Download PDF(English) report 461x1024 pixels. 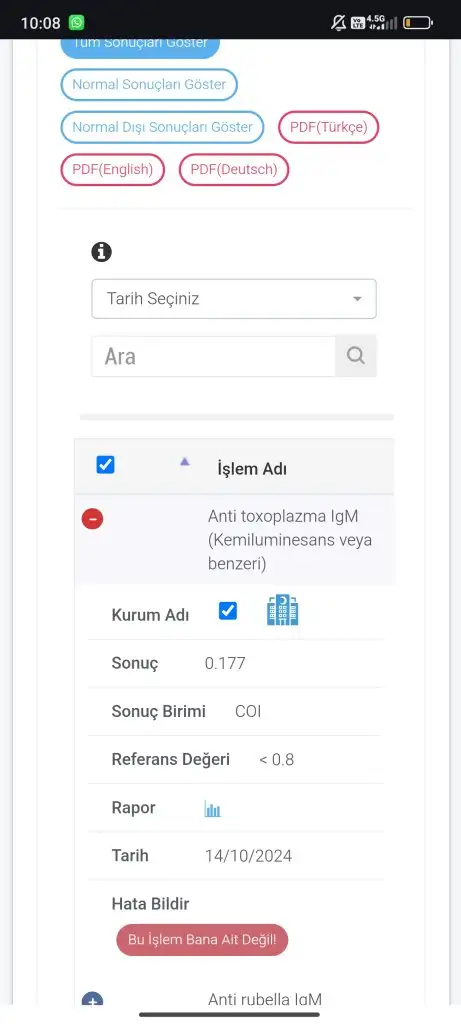[112, 170]
